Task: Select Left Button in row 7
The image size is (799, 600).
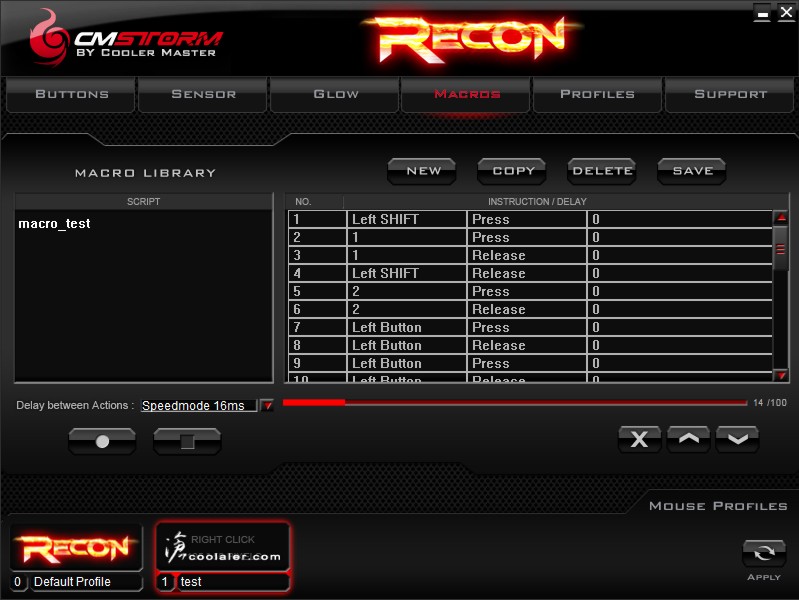Action: point(407,327)
